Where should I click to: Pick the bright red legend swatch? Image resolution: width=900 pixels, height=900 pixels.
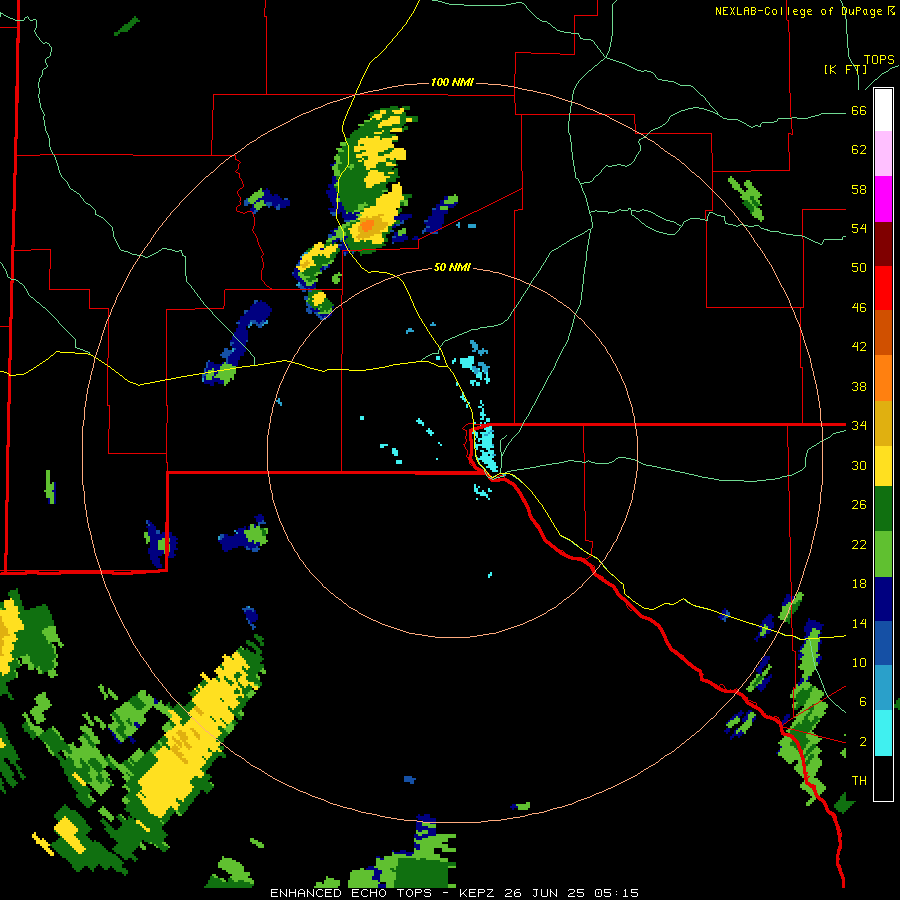(883, 288)
